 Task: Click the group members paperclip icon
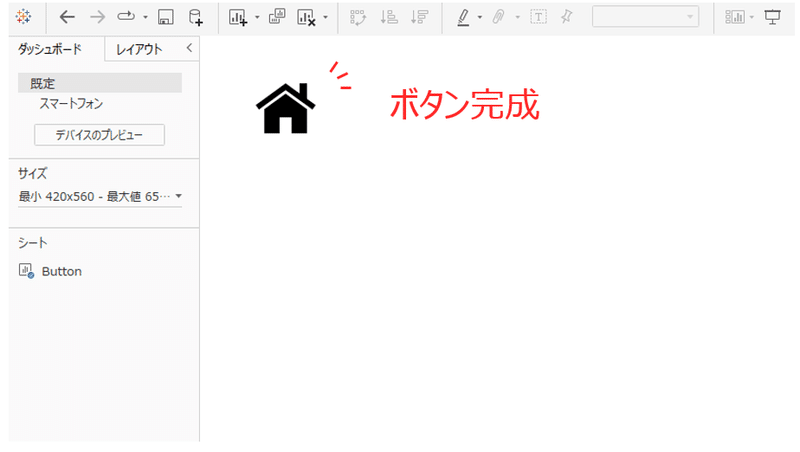click(x=498, y=17)
